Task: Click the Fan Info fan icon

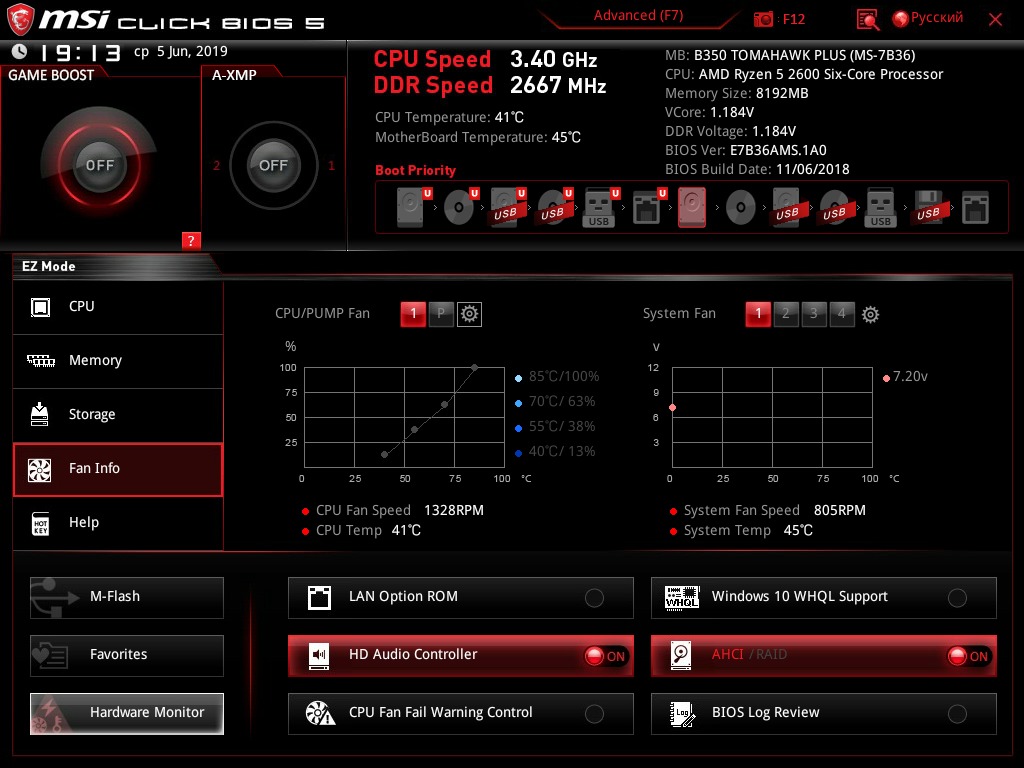Action: (x=40, y=470)
